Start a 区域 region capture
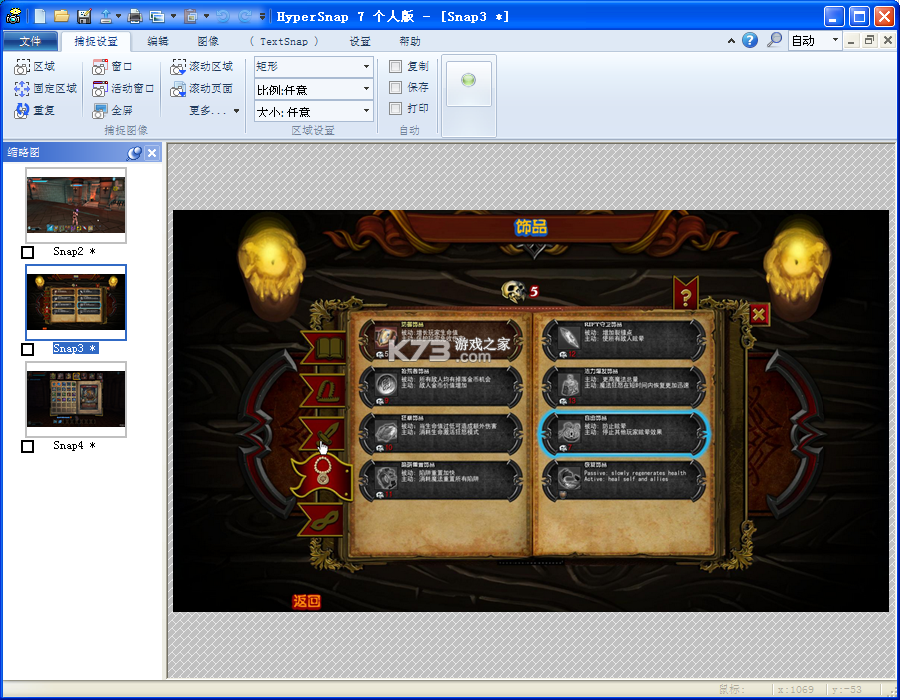 34,67
